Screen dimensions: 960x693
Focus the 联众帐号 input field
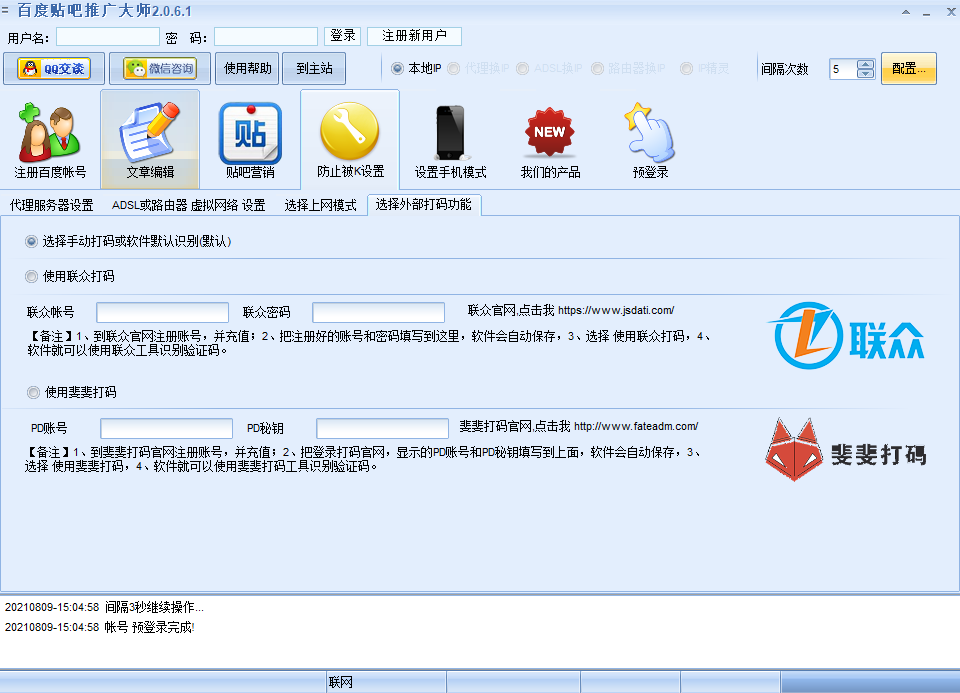coord(162,312)
